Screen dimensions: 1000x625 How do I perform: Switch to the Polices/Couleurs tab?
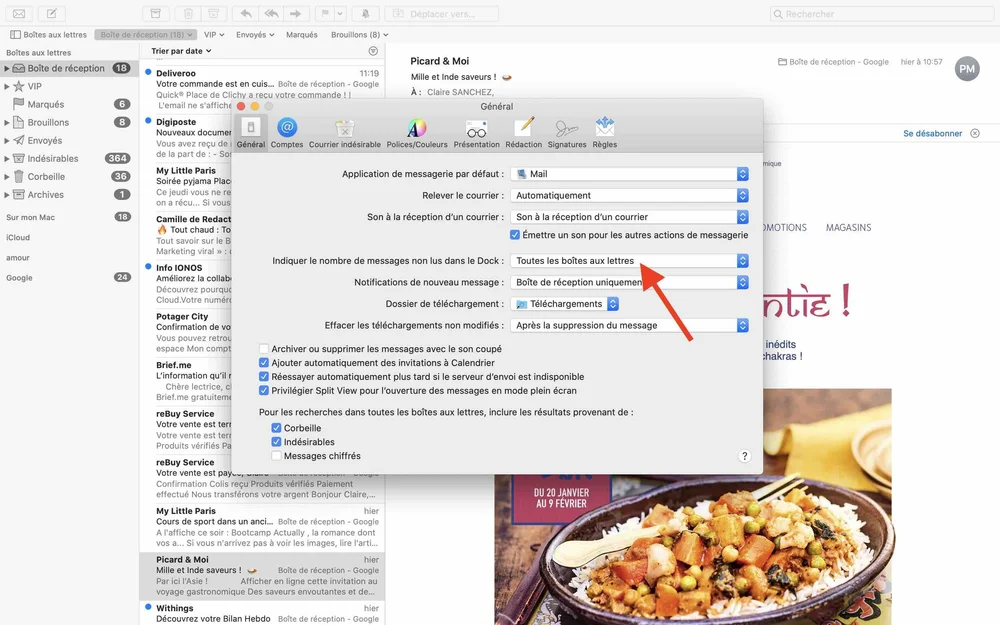[417, 133]
